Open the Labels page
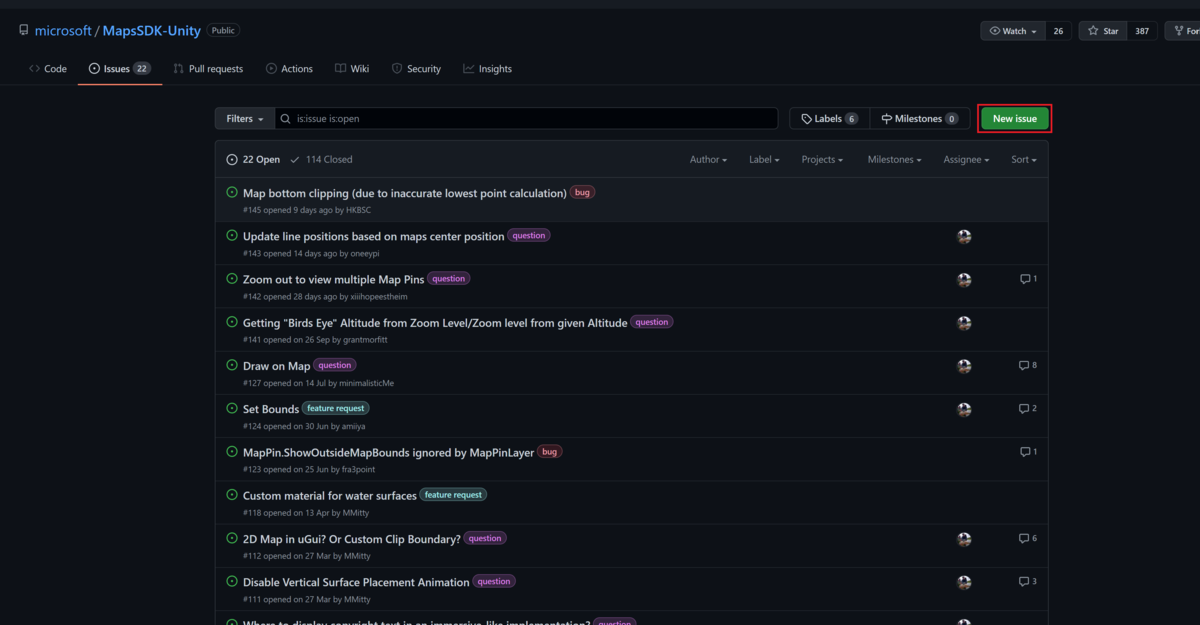This screenshot has width=1200, height=625. (x=829, y=119)
